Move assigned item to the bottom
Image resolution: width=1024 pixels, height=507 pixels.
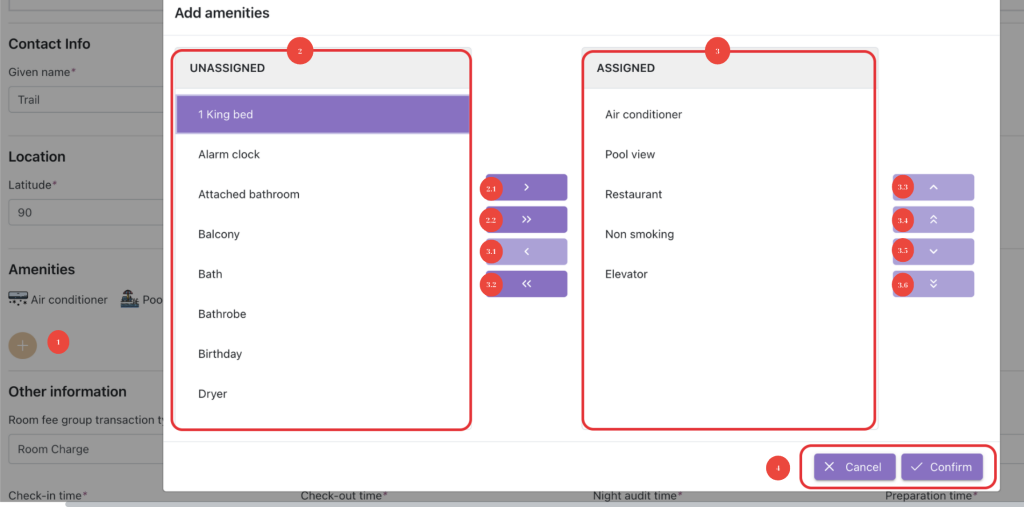click(x=934, y=284)
